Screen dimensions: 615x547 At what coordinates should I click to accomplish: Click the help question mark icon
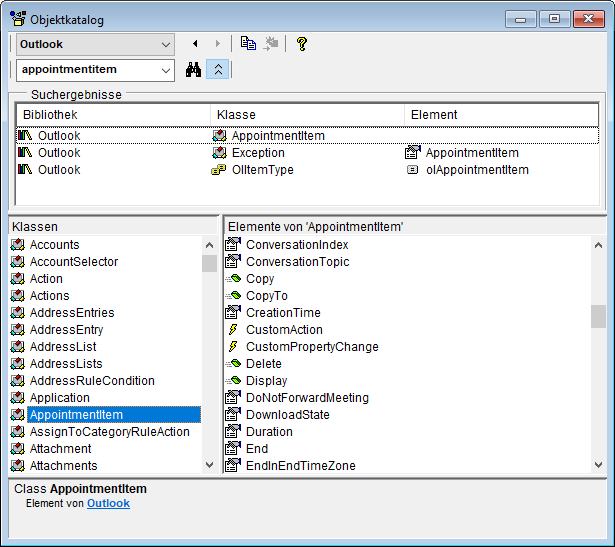(301, 44)
